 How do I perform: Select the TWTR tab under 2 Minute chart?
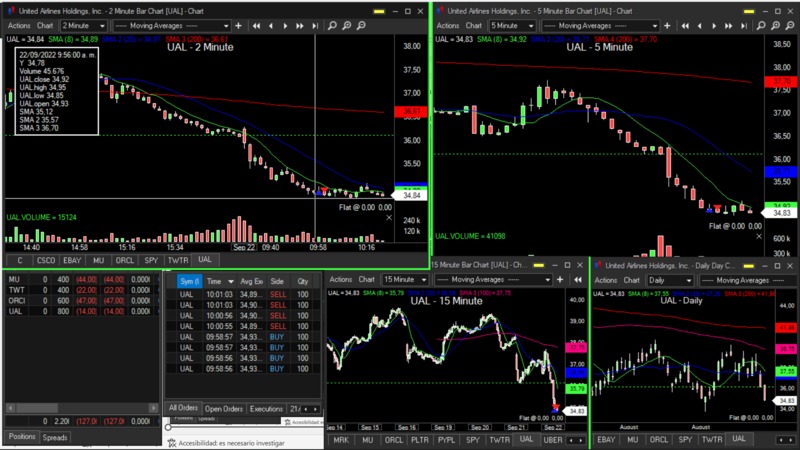[178, 260]
